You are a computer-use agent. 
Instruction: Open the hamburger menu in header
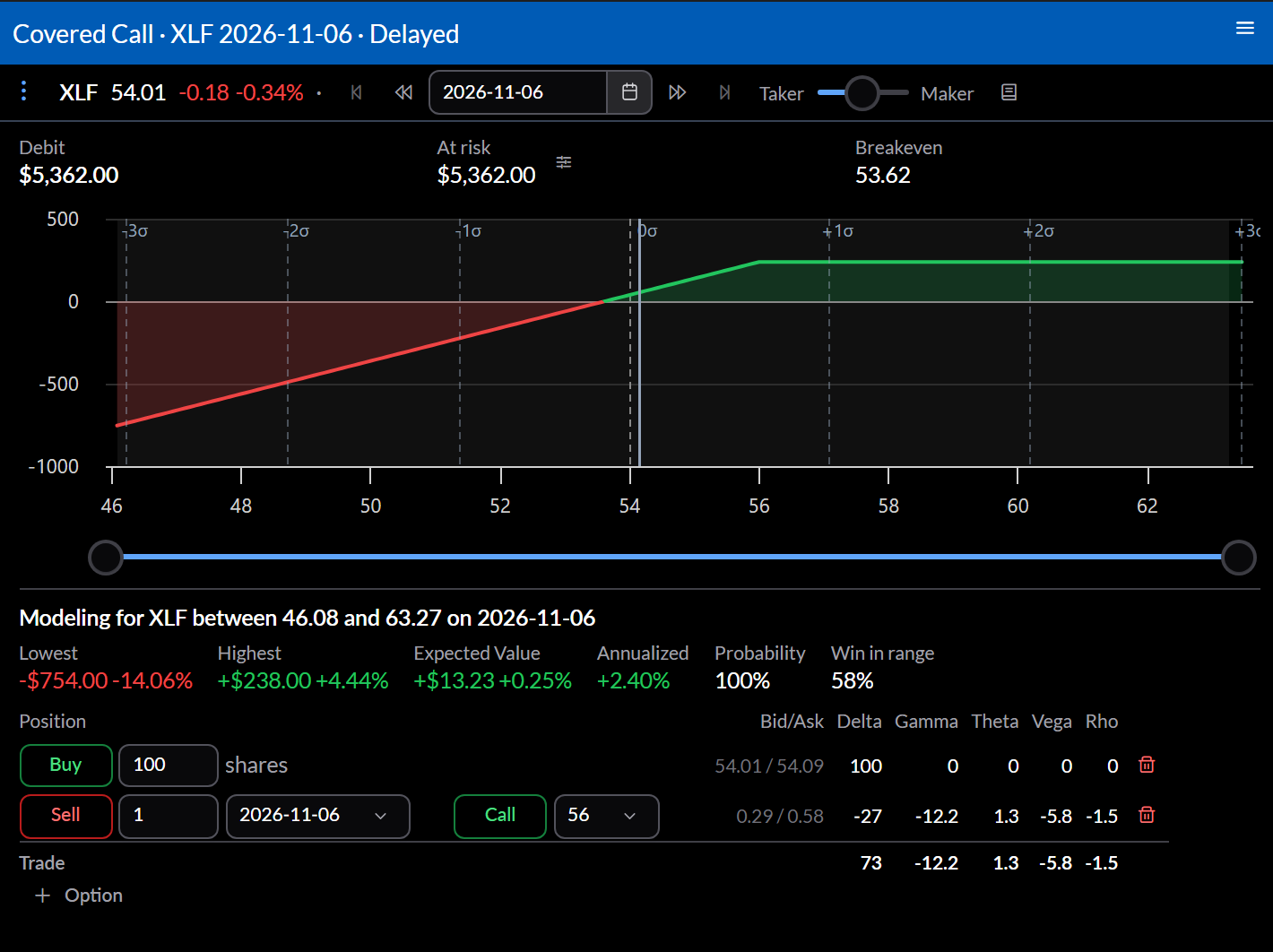pos(1244,29)
